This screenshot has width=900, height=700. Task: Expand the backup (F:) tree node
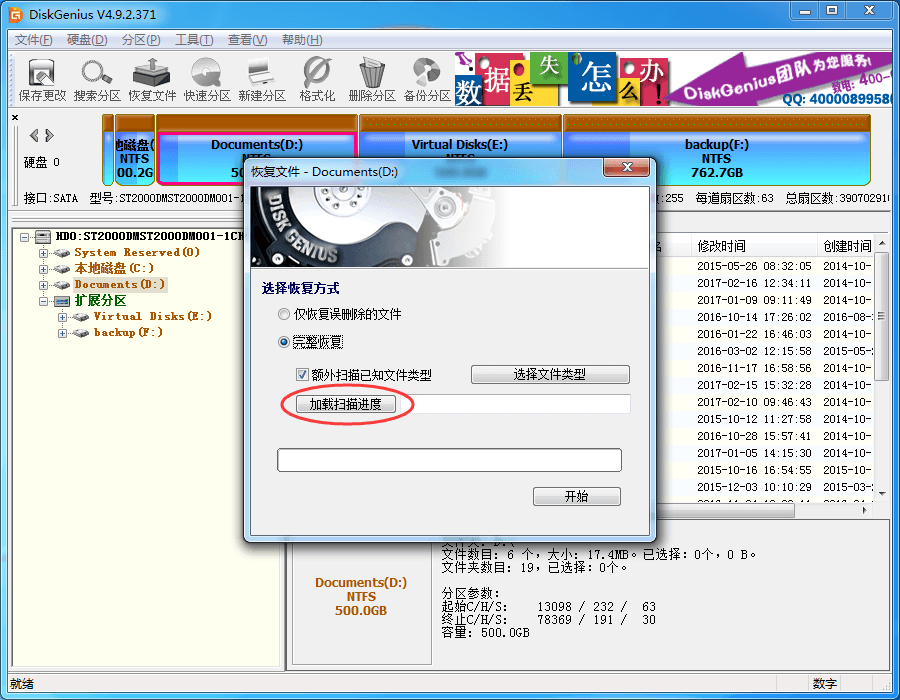(x=62, y=333)
